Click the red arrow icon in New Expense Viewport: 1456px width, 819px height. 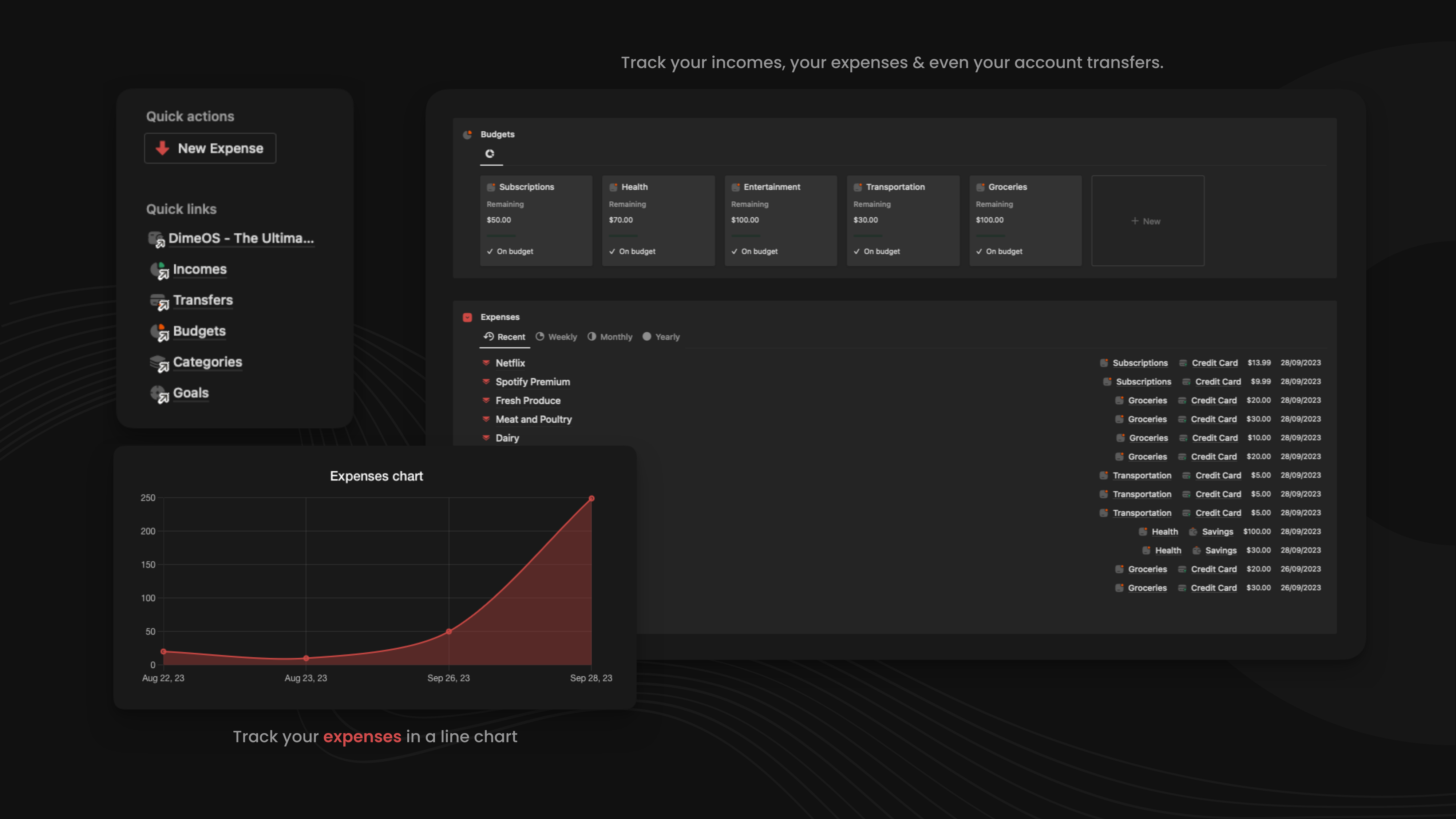[x=162, y=148]
